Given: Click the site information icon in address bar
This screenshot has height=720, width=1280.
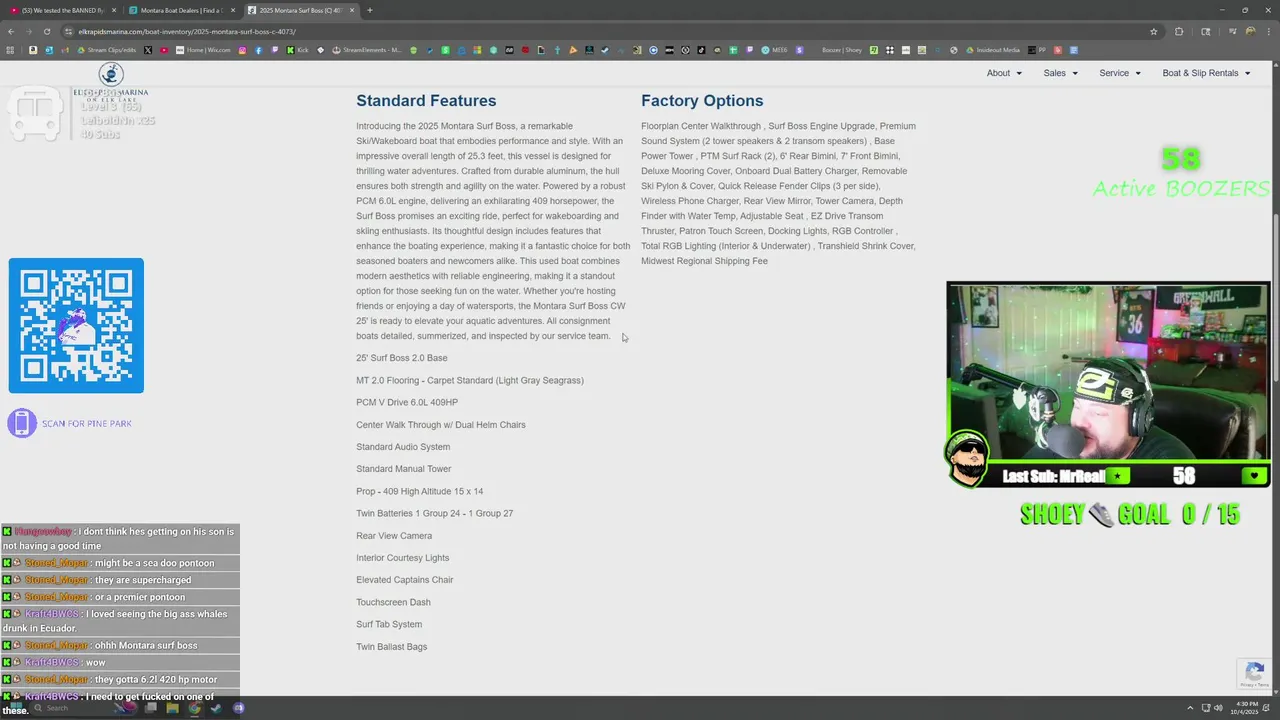Looking at the screenshot, I should coord(68,31).
